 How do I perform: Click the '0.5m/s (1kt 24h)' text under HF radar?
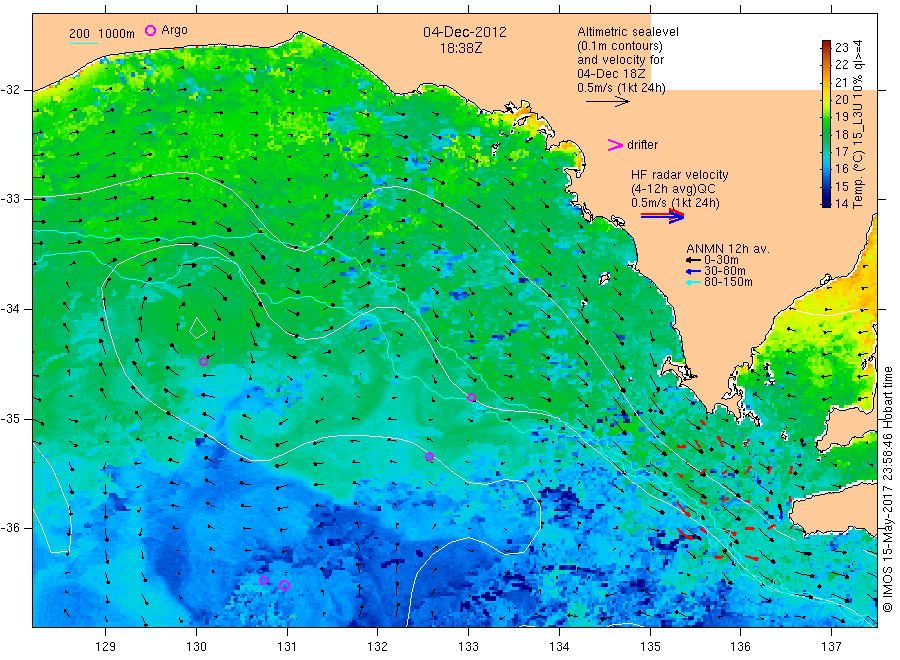676,203
